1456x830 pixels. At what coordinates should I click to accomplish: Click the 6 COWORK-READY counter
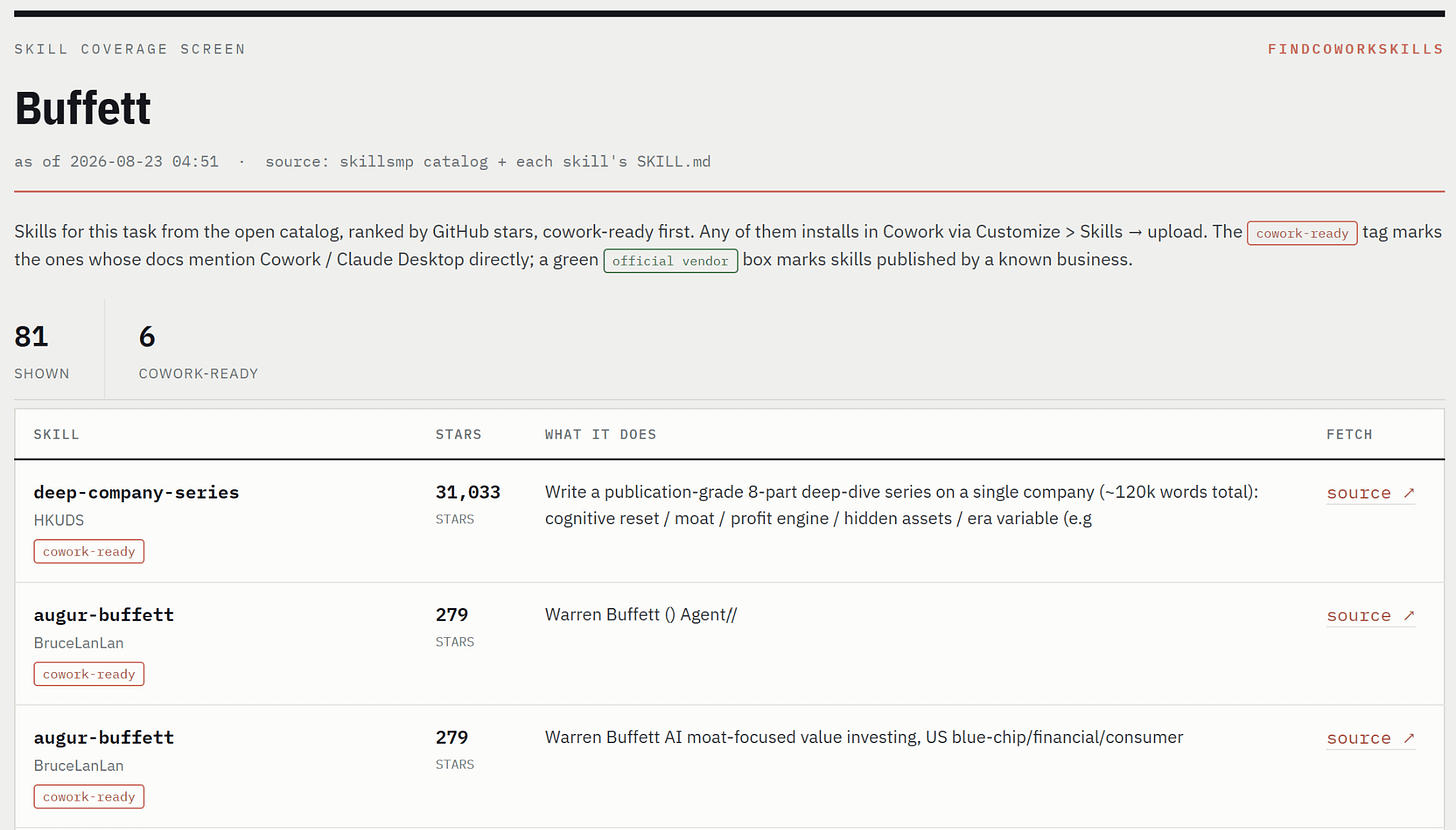coord(198,351)
